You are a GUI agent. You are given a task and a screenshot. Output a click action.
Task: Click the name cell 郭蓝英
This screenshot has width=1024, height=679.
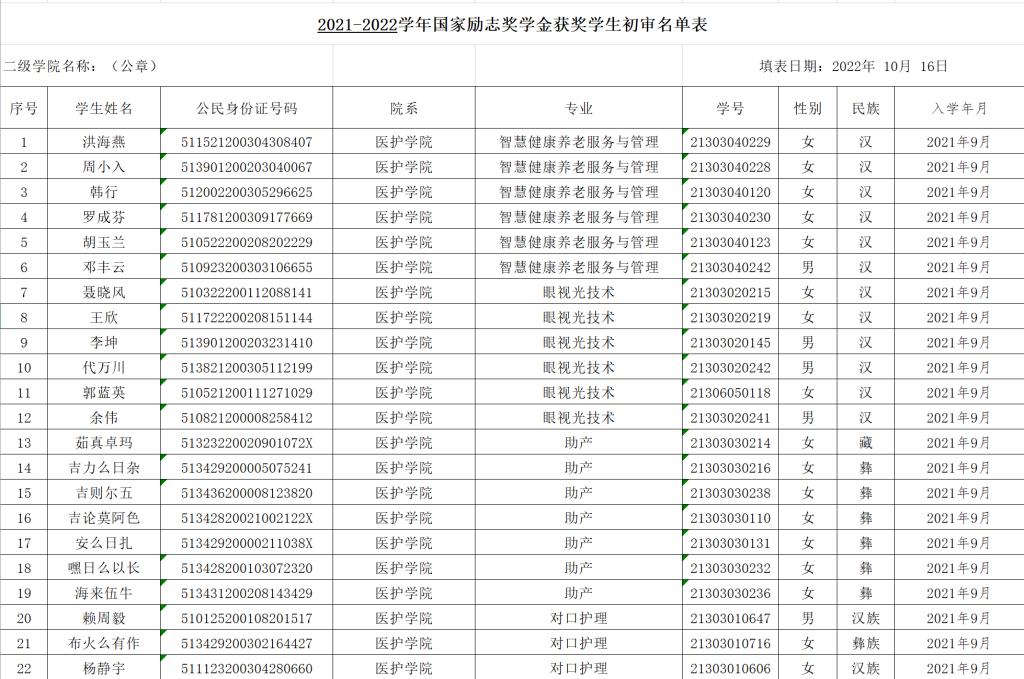pyautogui.click(x=104, y=392)
